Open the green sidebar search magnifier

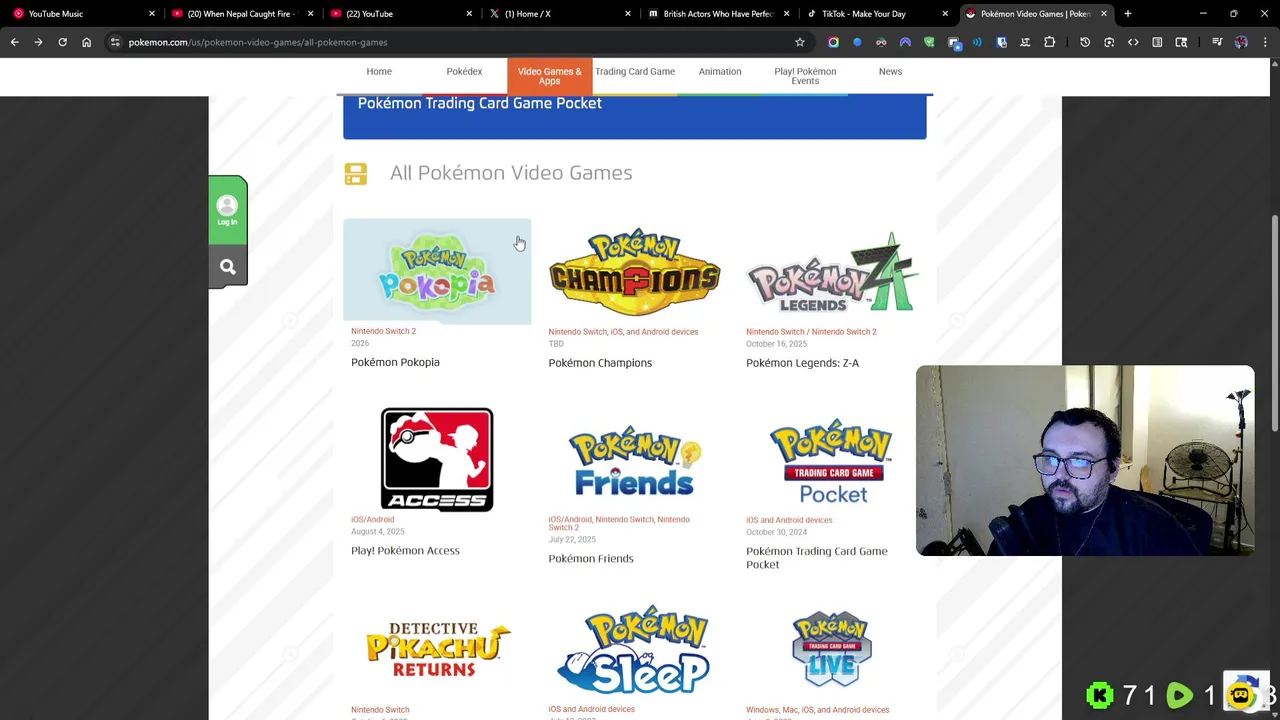click(x=228, y=267)
